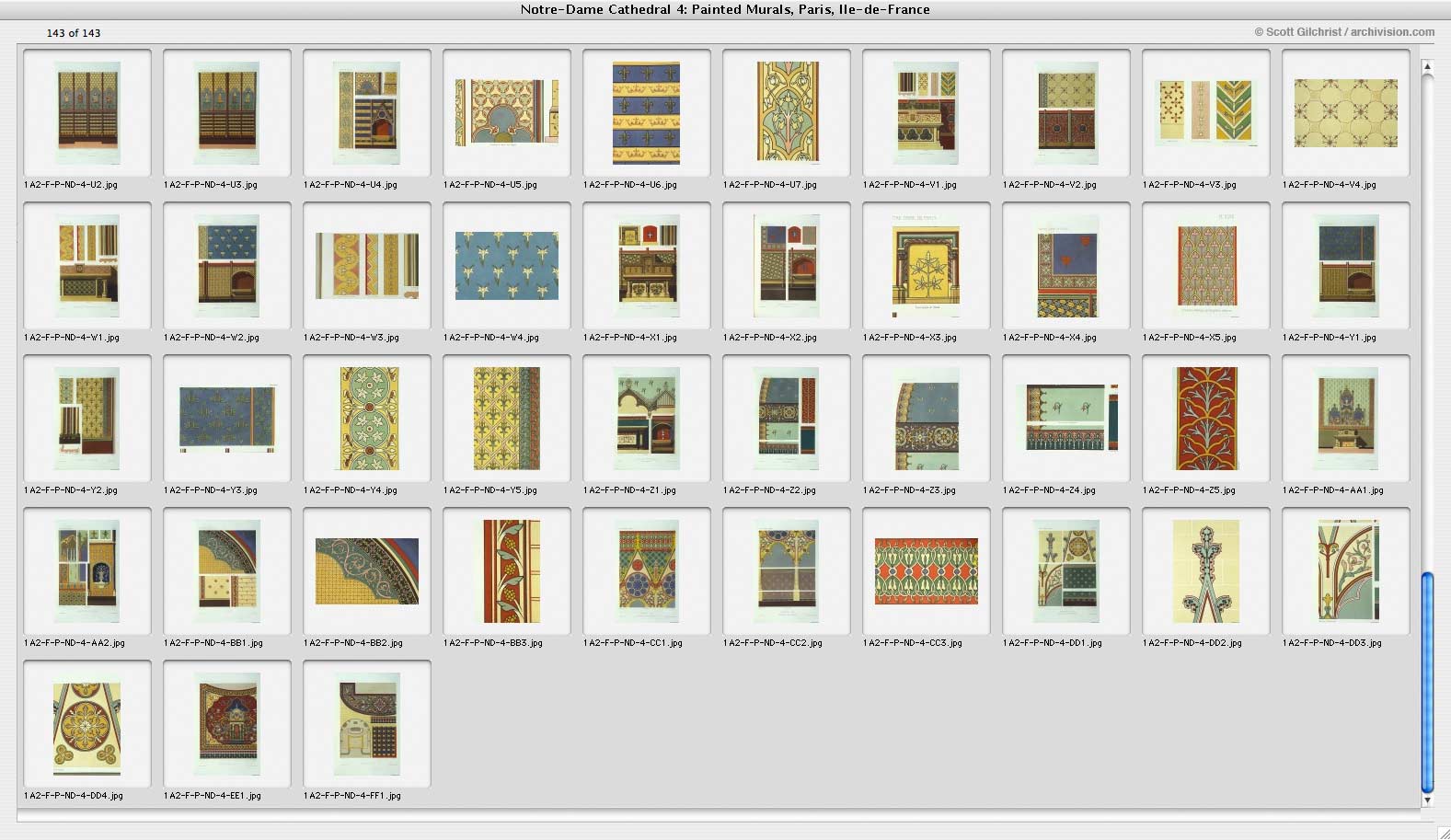
Task: Open thumbnail 1A2-F-P-ND-4-Z1.jpg
Action: click(647, 419)
